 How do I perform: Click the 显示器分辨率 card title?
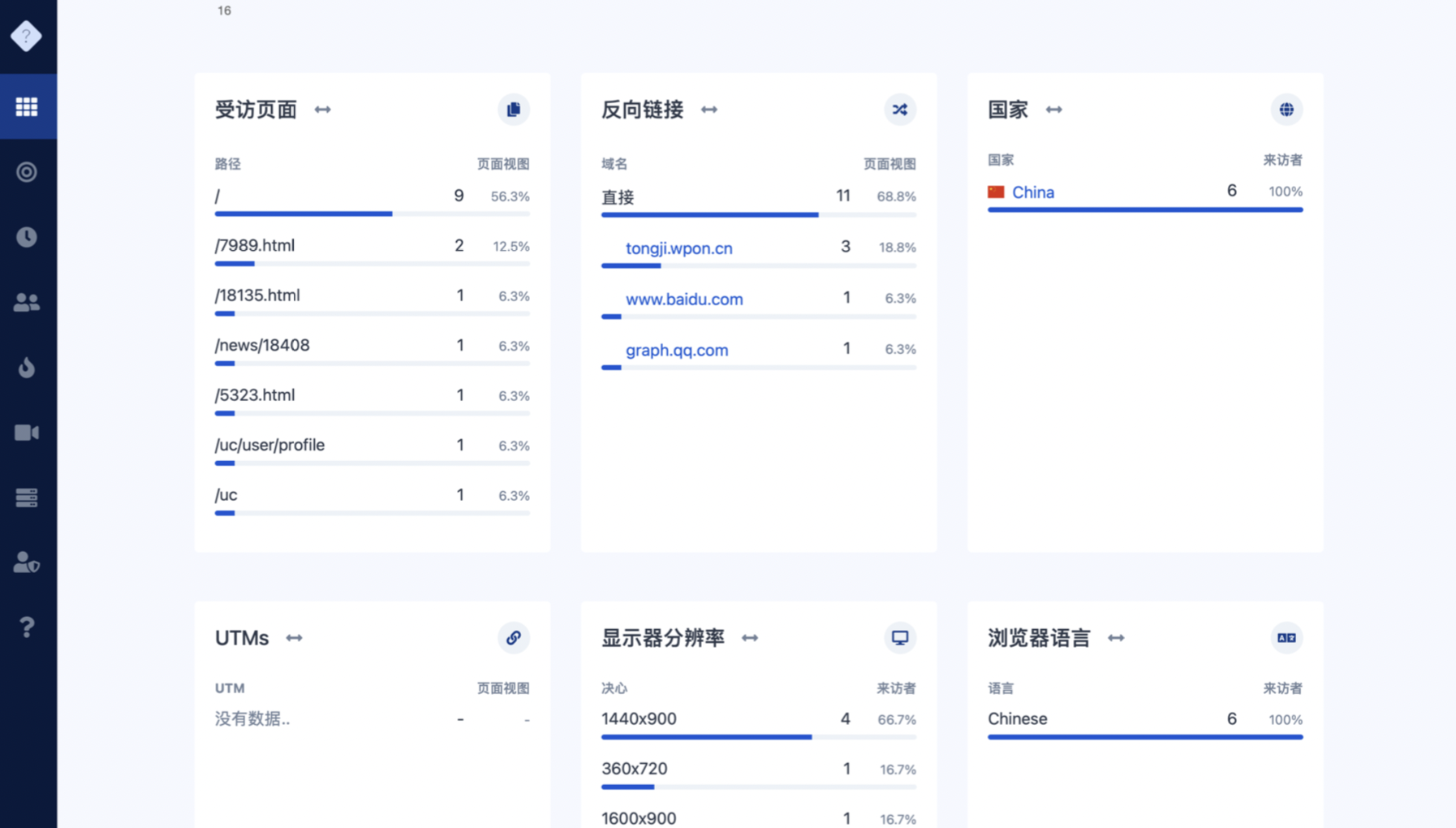(x=663, y=638)
